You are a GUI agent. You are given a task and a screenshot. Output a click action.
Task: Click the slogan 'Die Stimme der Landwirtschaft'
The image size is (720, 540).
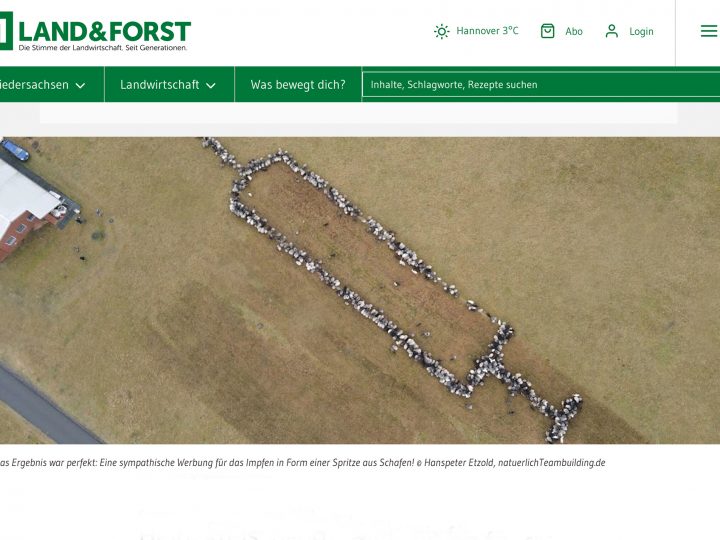(102, 48)
